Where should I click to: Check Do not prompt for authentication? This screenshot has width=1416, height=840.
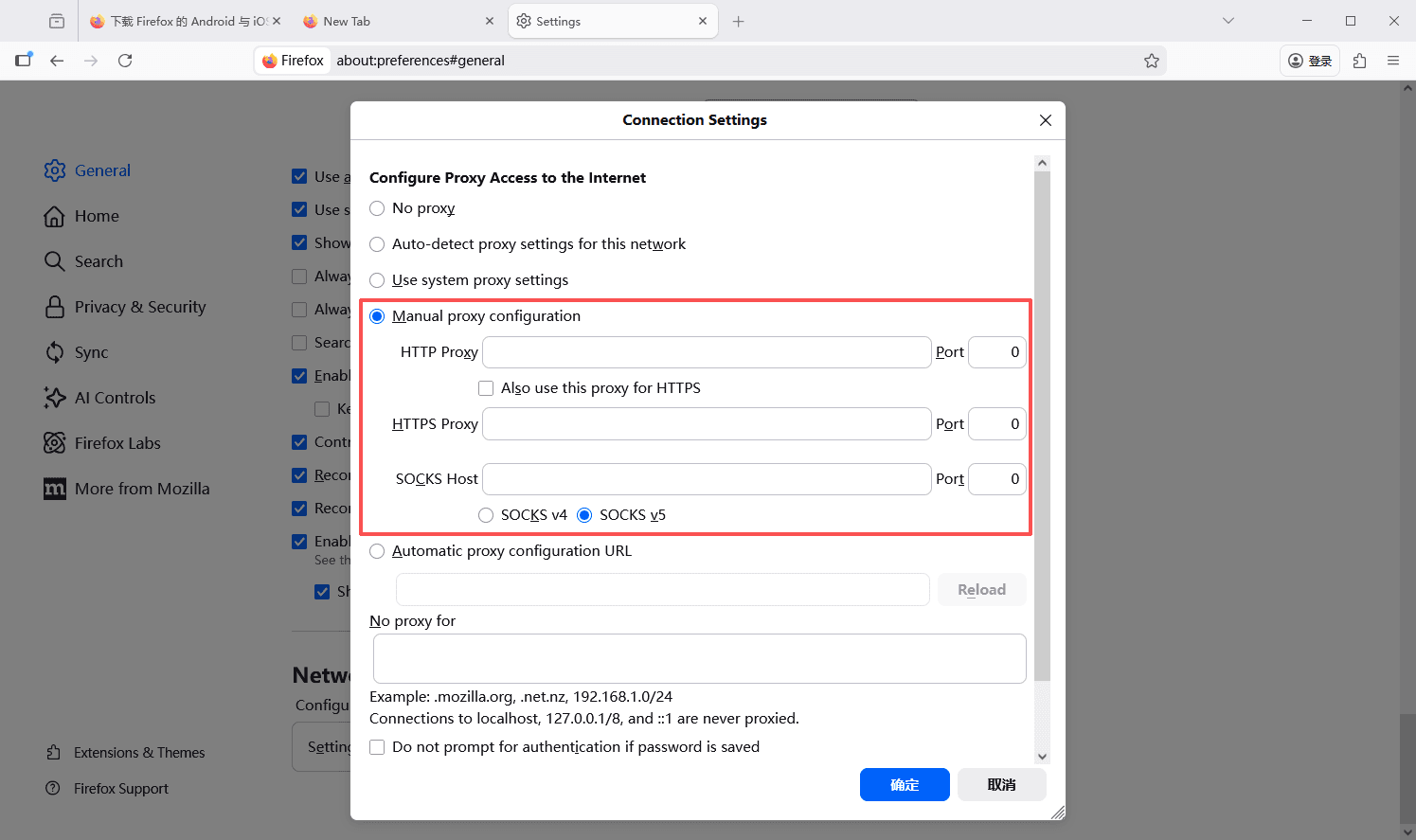pos(376,746)
